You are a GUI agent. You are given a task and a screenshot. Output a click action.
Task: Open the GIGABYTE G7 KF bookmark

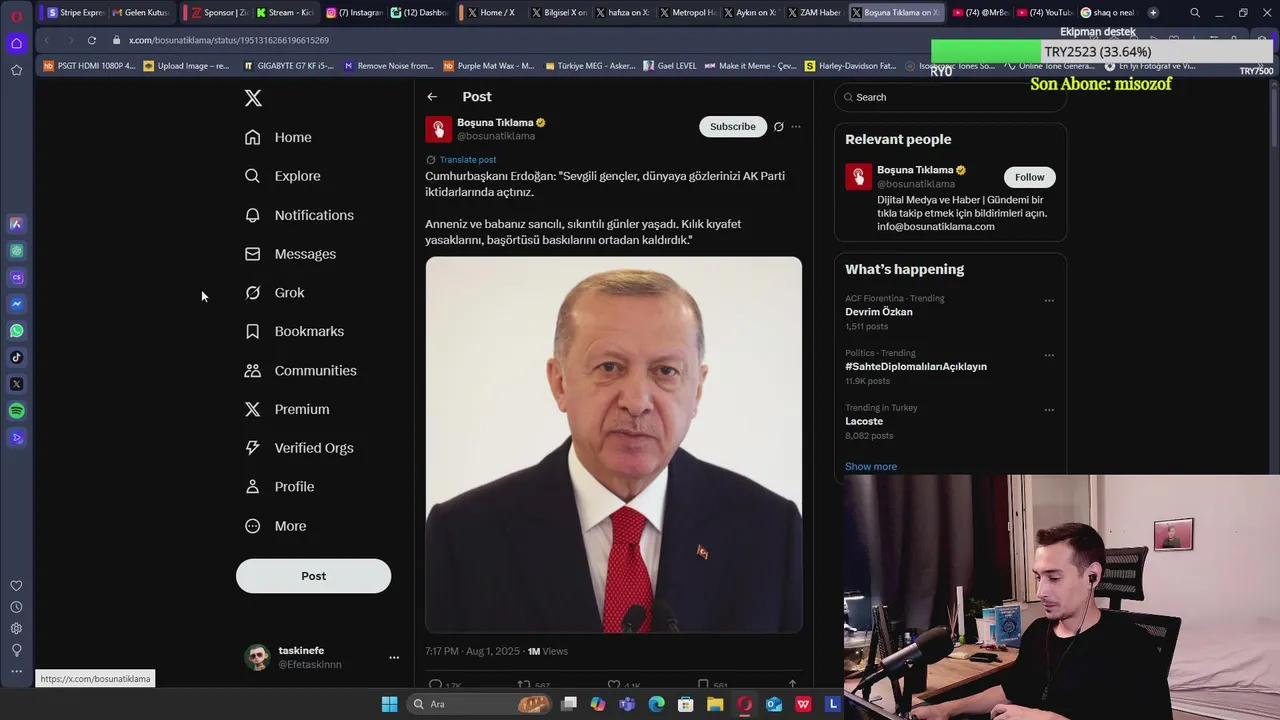tap(289, 66)
